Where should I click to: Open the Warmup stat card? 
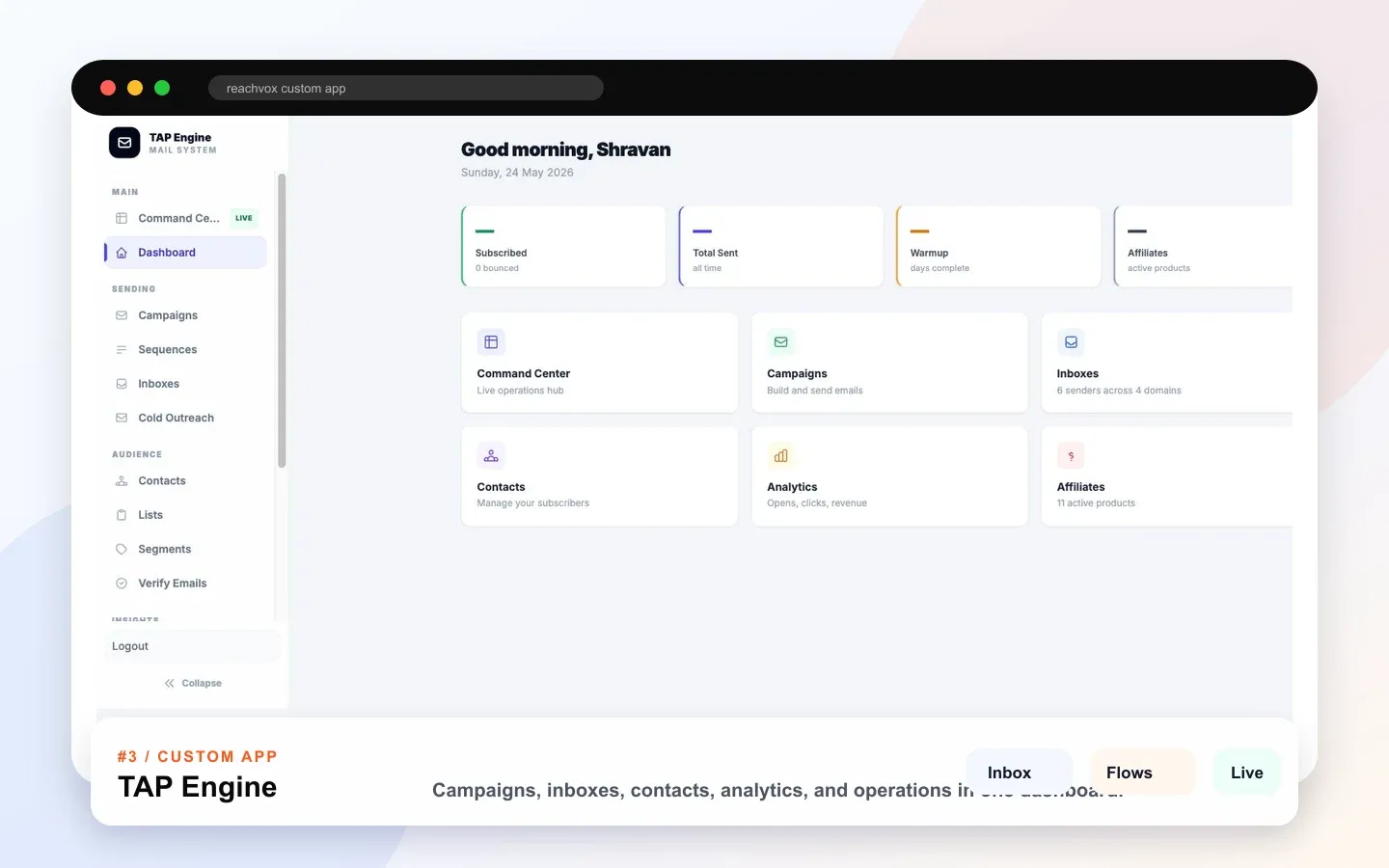point(998,246)
